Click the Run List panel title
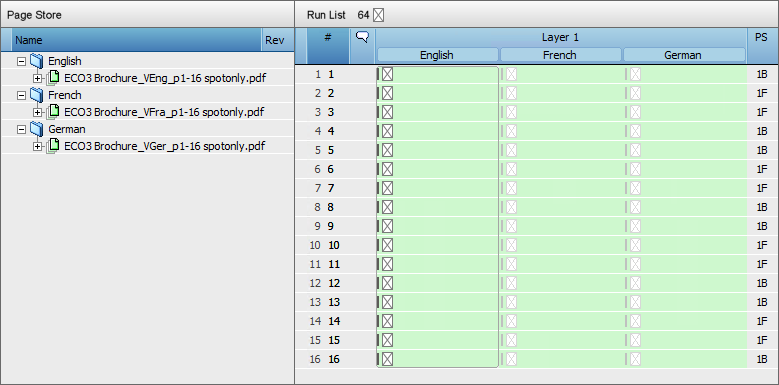 click(x=326, y=15)
